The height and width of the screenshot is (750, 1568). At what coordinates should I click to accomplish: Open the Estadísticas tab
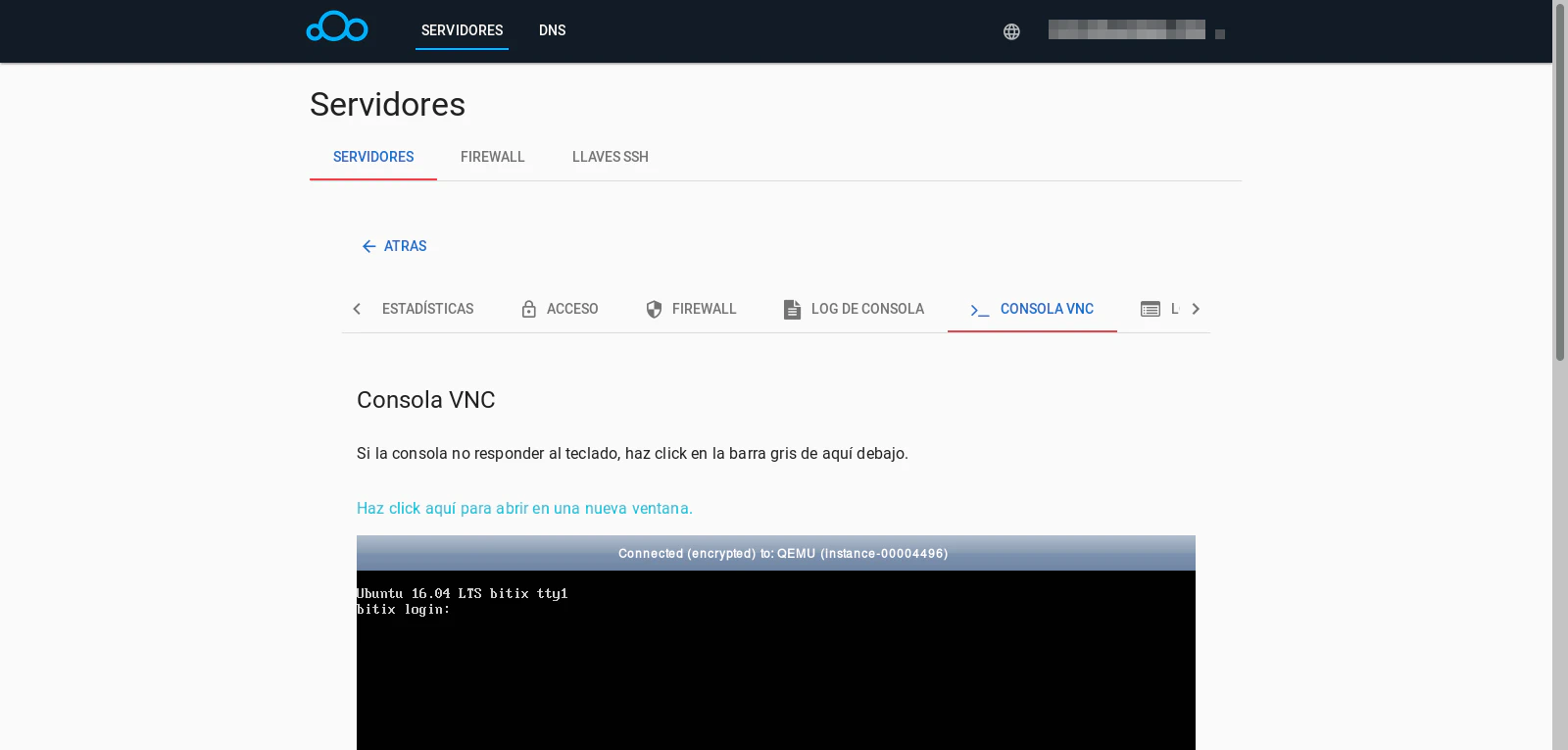coord(427,309)
